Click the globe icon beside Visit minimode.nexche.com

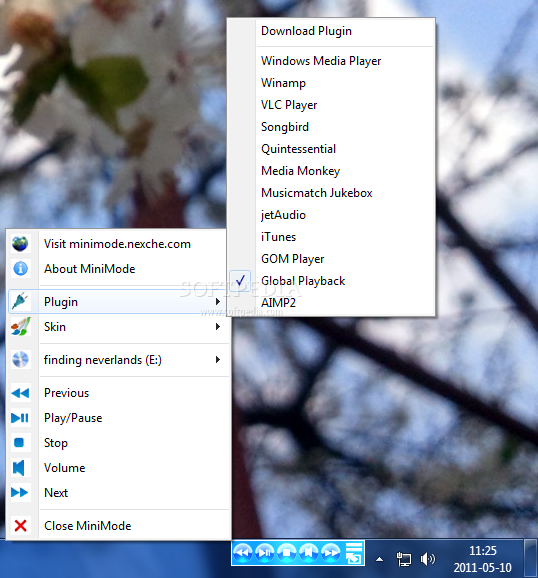pos(20,244)
